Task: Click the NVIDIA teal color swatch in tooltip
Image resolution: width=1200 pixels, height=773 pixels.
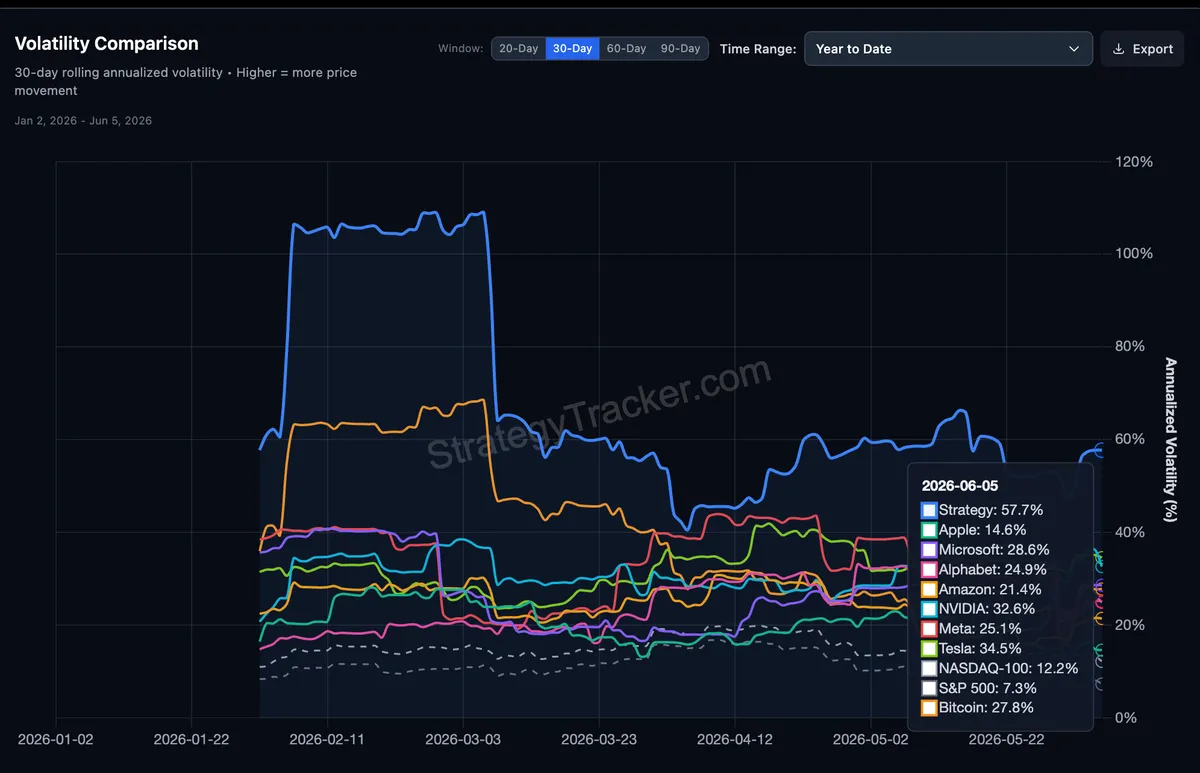Action: 929,609
